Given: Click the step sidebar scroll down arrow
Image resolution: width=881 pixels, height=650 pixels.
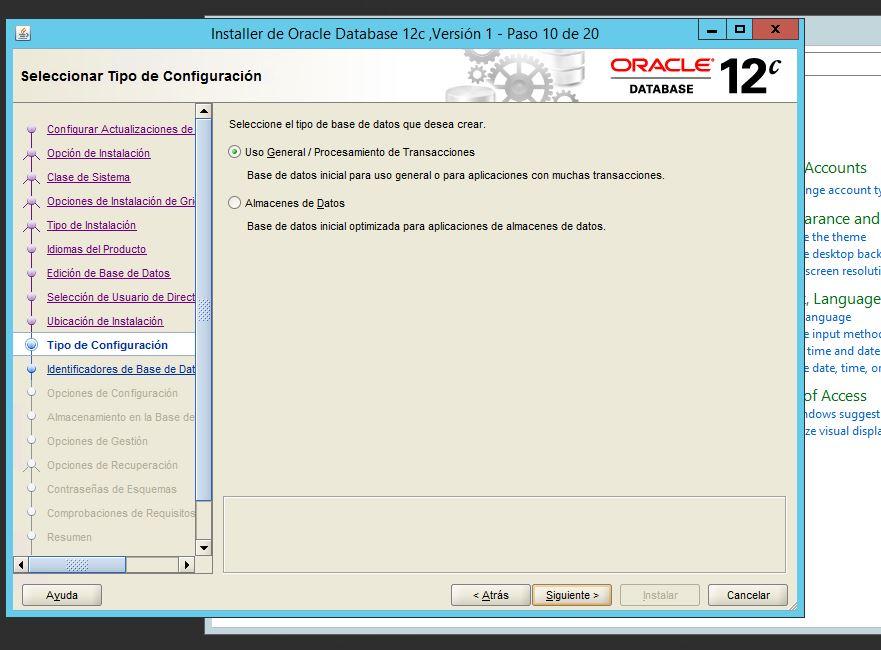Looking at the screenshot, I should point(203,547).
